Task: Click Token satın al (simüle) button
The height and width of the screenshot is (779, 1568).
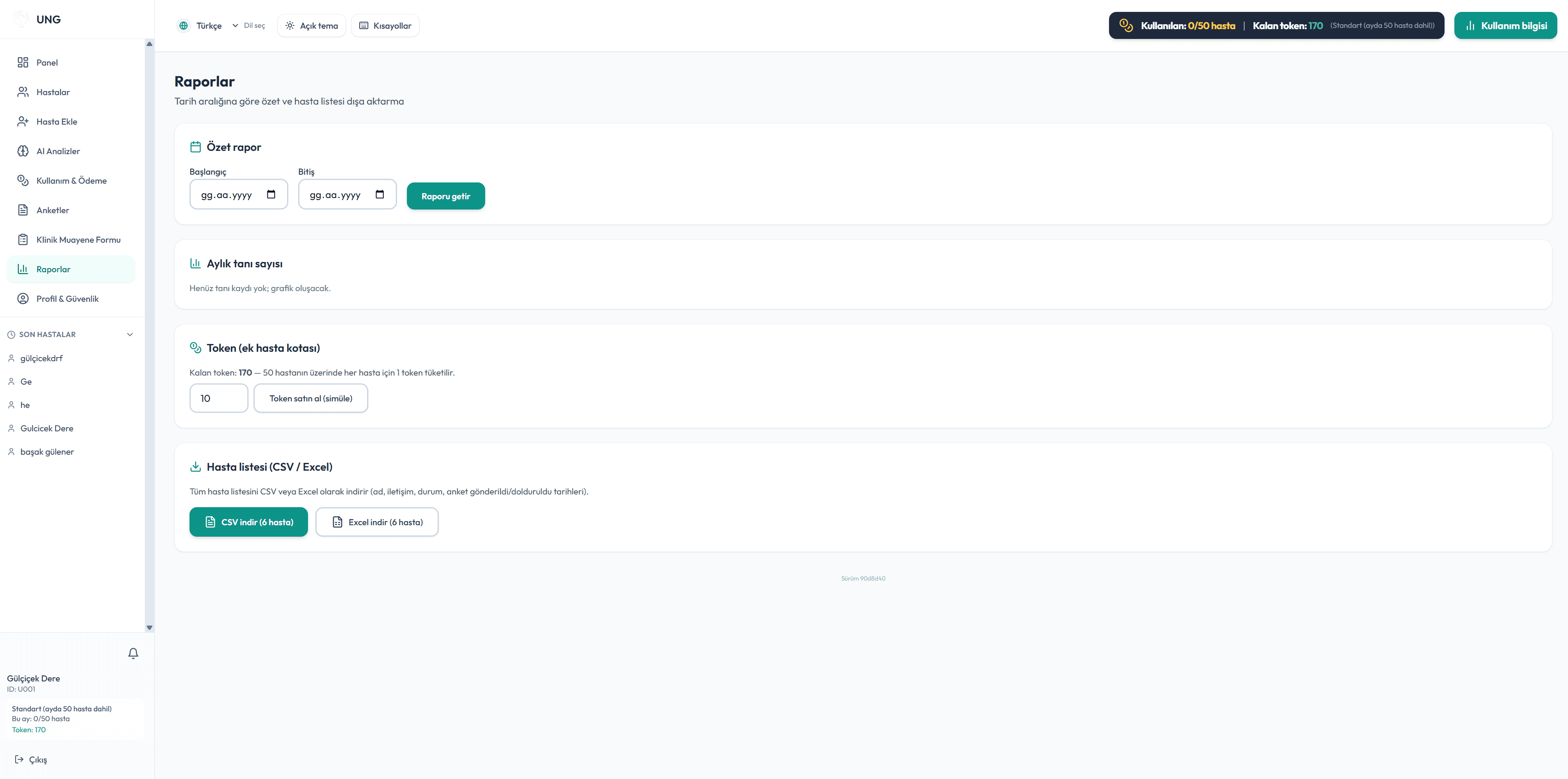Action: 310,398
